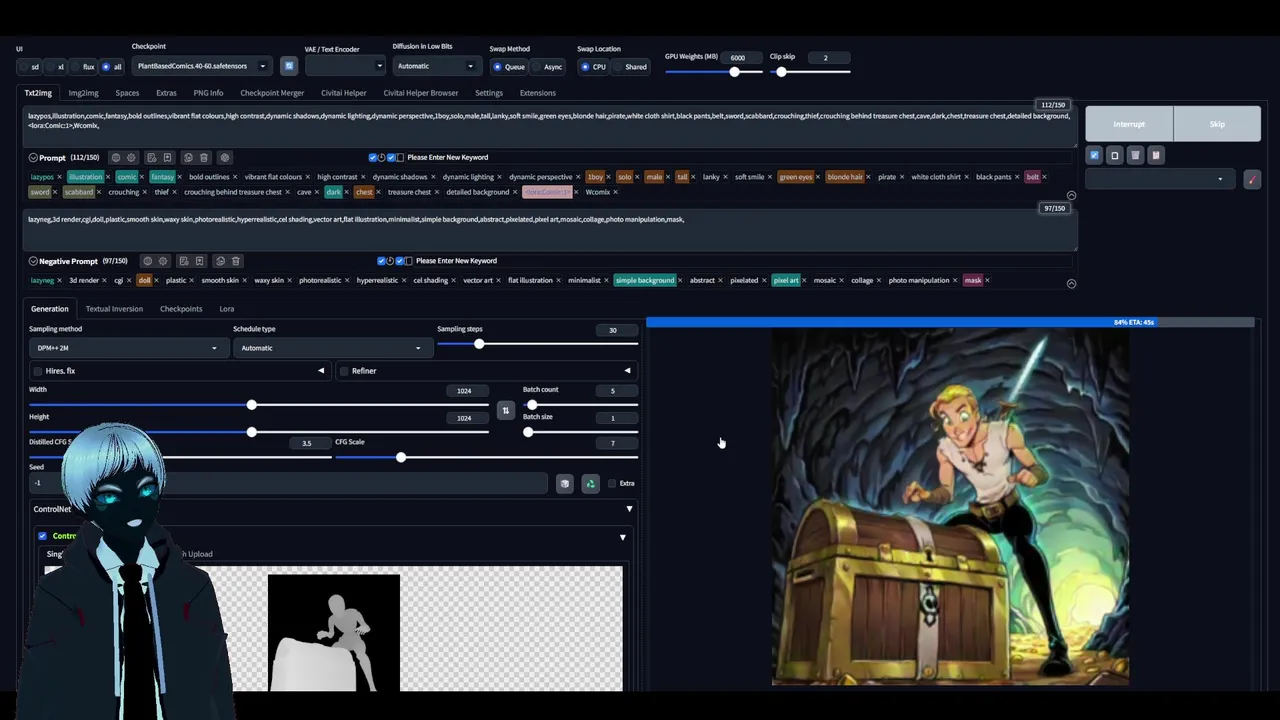This screenshot has height=720, width=1280.
Task: Remove the 'belt' prompt tag
Action: [x=1045, y=177]
